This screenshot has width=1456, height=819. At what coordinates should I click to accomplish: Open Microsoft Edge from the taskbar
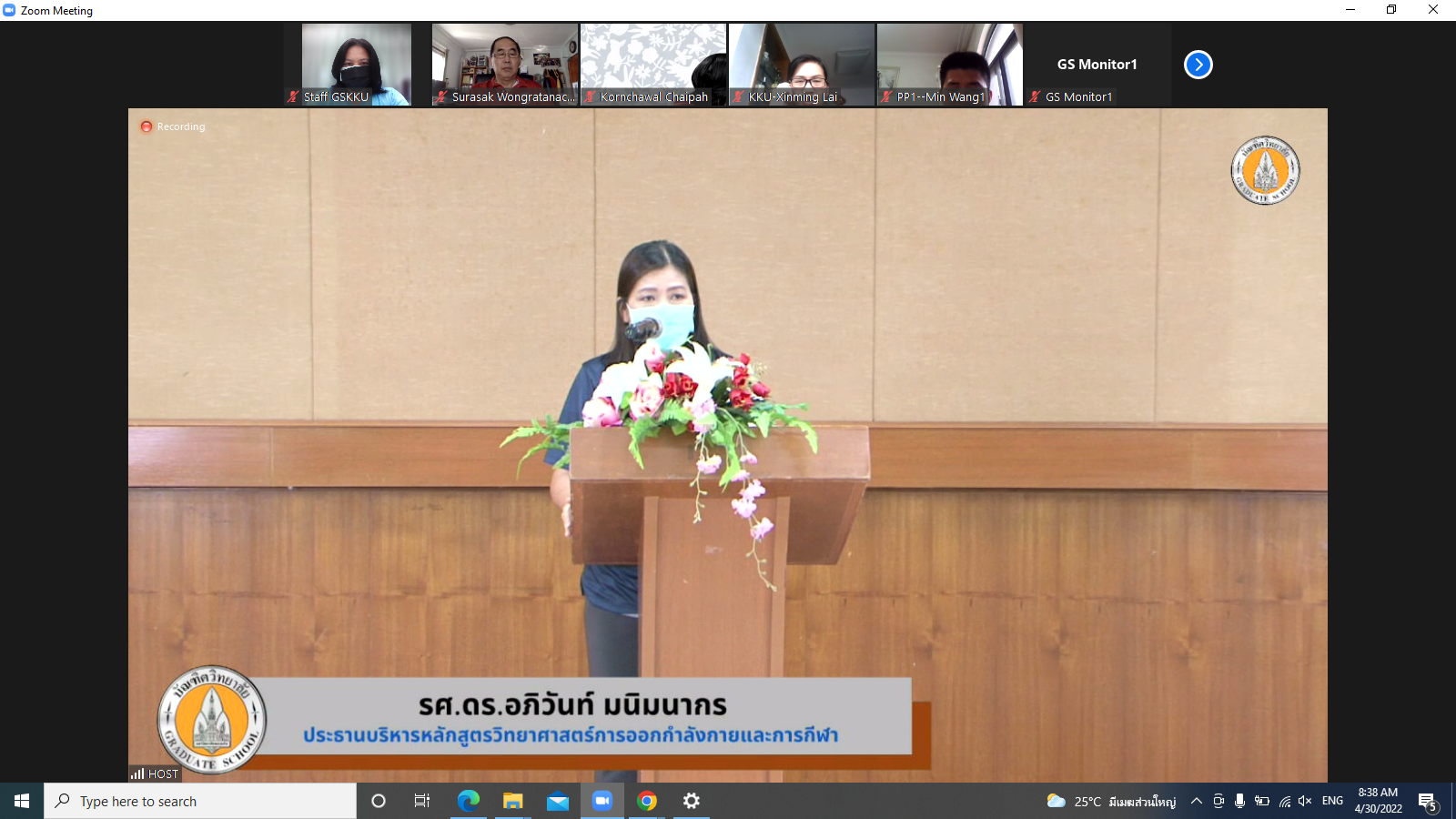pyautogui.click(x=468, y=801)
